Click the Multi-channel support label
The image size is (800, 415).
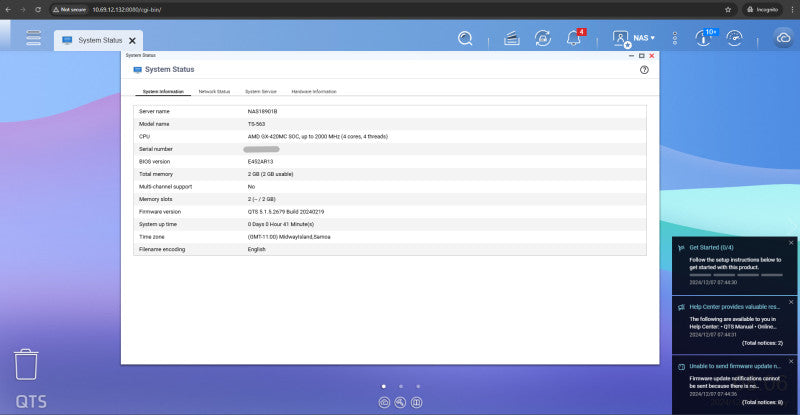coord(165,187)
